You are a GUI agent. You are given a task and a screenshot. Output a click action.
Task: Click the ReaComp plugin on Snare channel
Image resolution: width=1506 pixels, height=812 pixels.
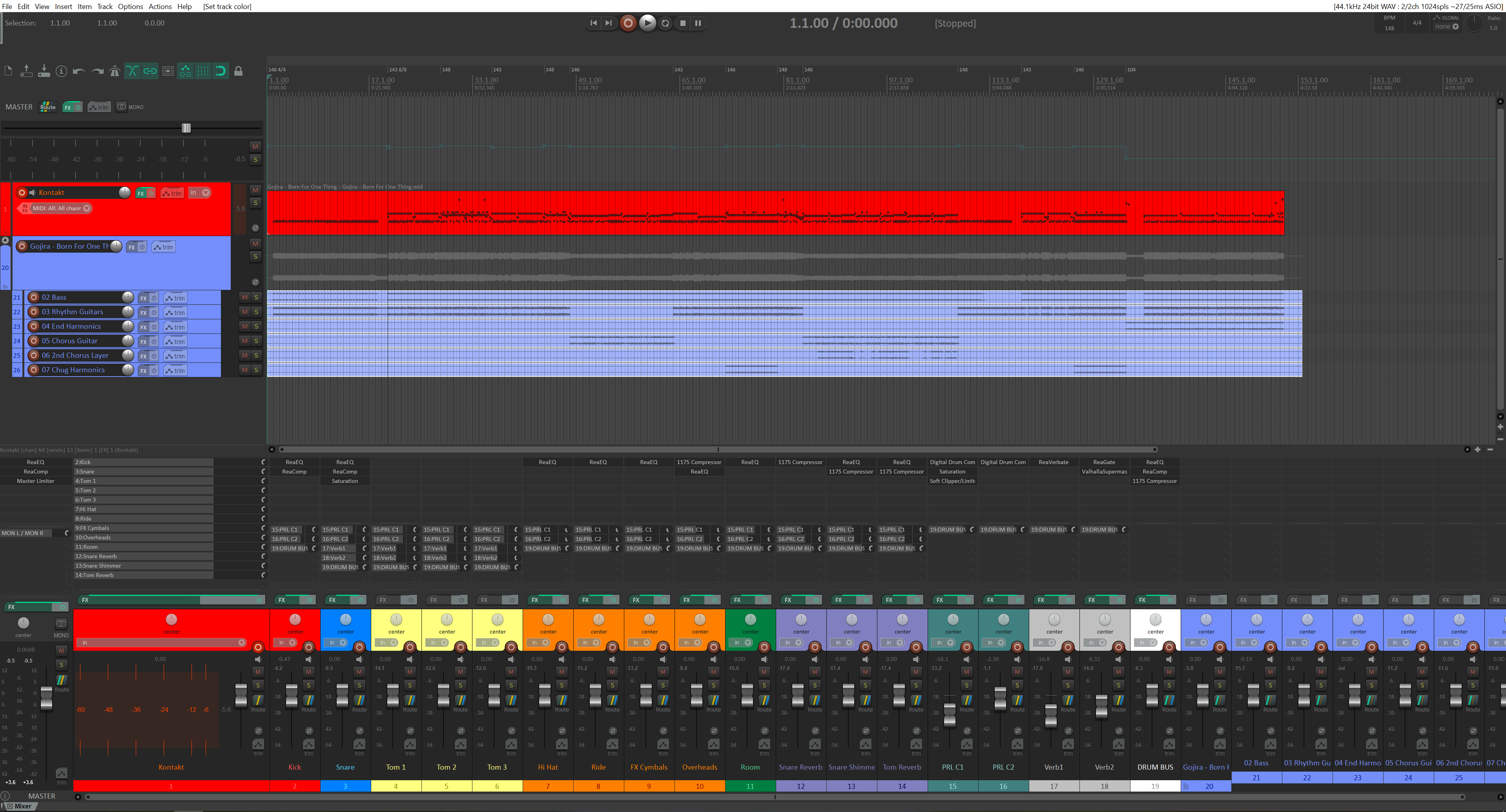pos(345,472)
